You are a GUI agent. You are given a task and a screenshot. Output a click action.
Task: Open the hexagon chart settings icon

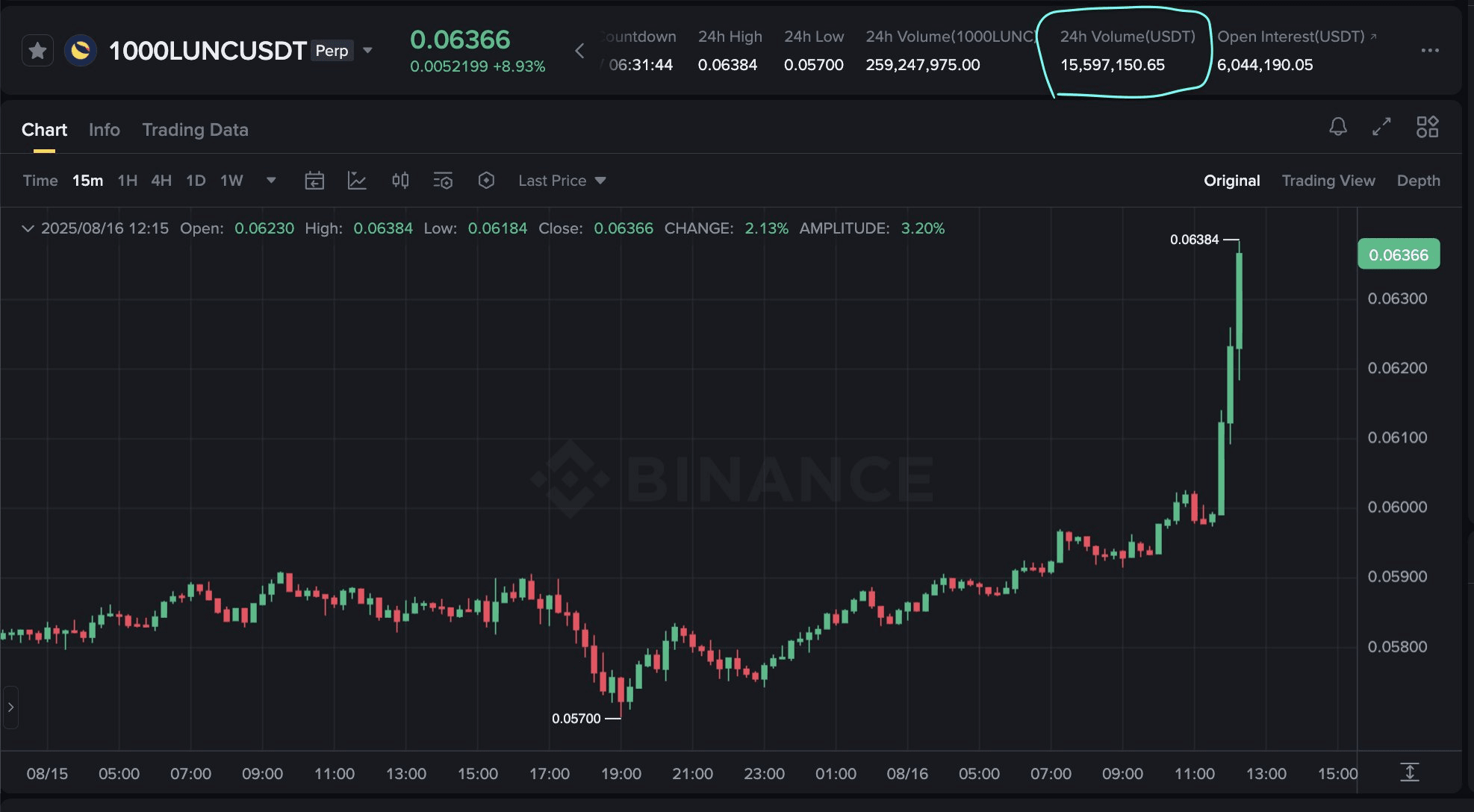point(486,181)
